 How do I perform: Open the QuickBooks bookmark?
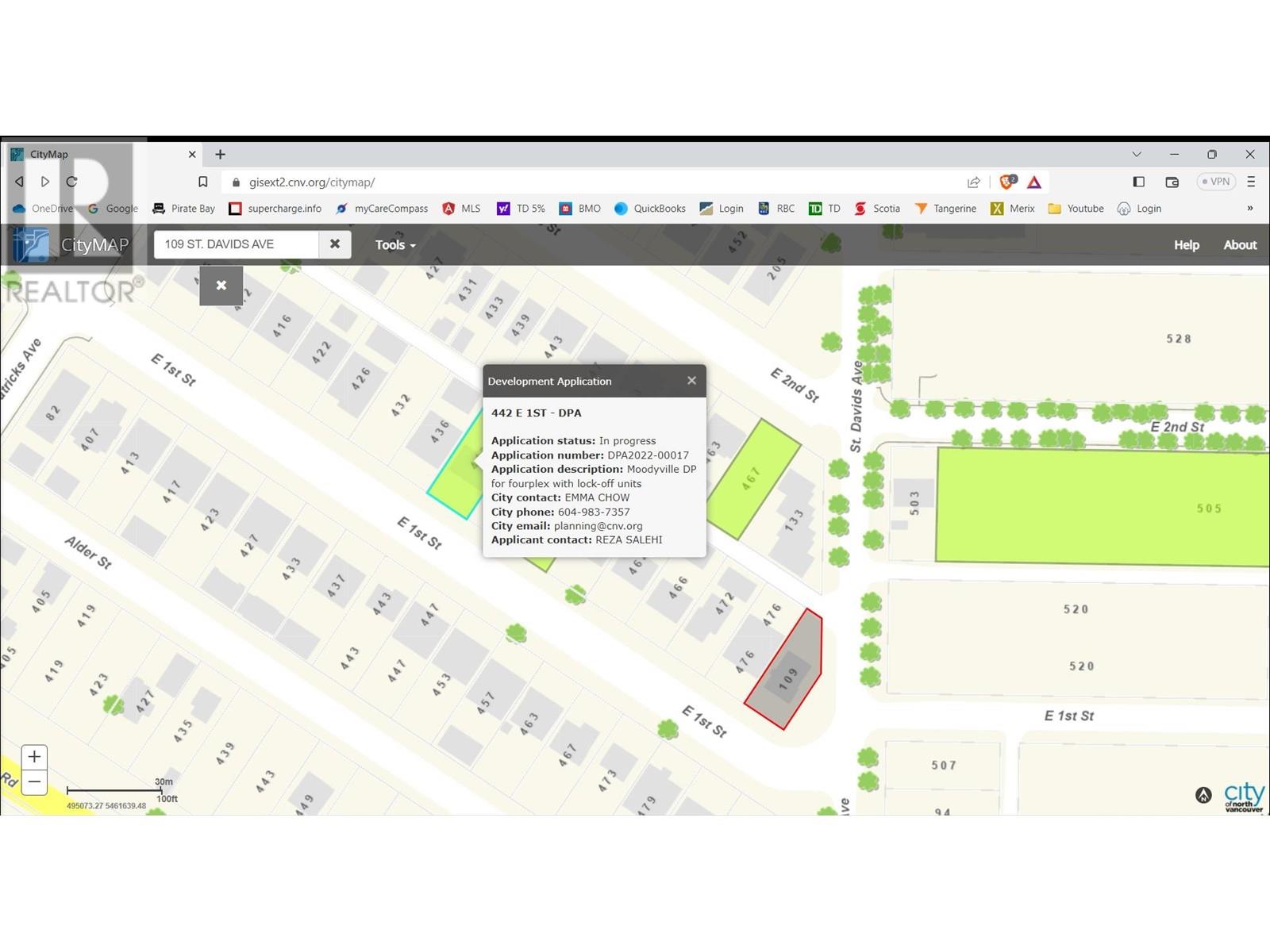(x=649, y=209)
